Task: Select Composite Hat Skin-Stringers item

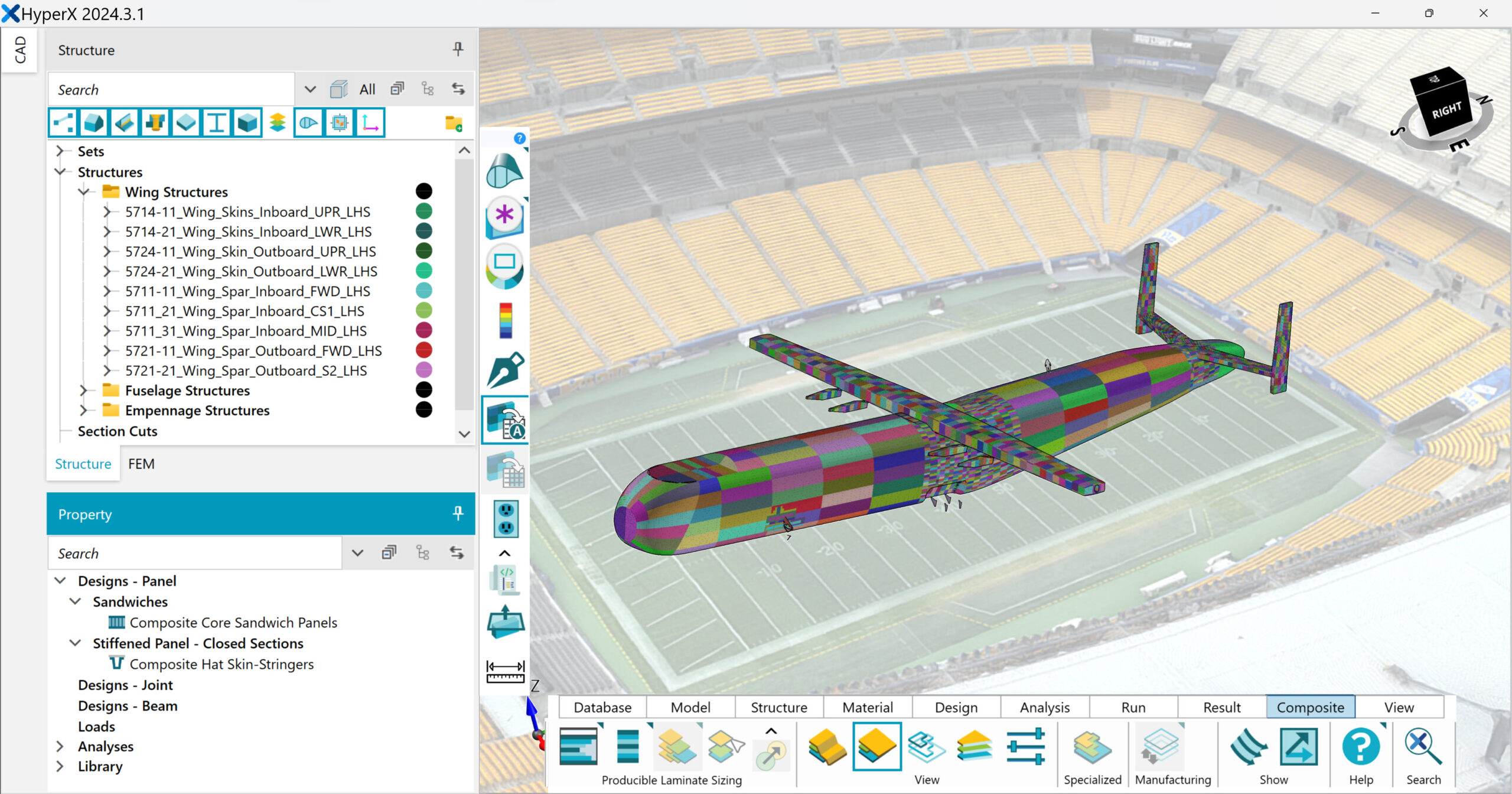Action: pyautogui.click(x=221, y=664)
